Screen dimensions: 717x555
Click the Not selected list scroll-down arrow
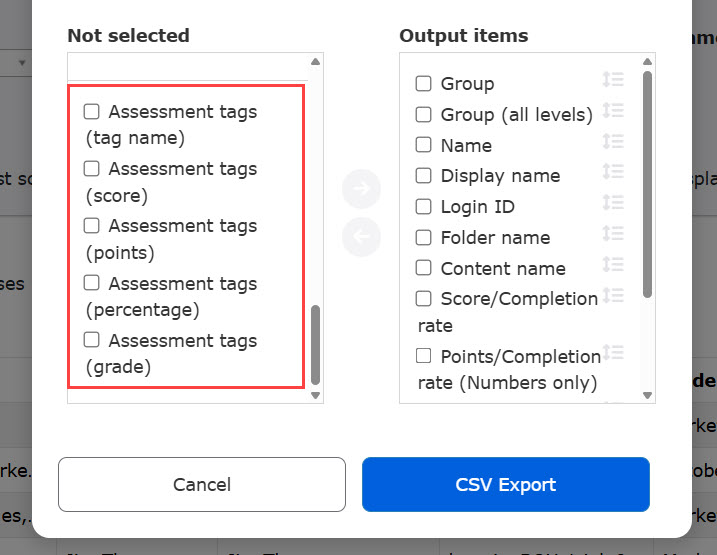pyautogui.click(x=316, y=395)
